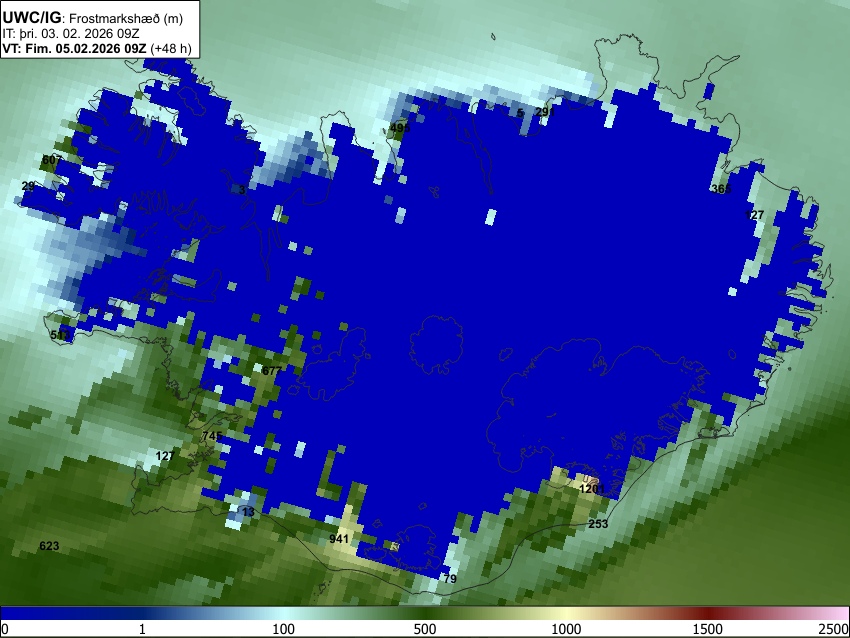Select the 500 tick label on legend
The width and height of the screenshot is (850, 638).
point(425,629)
